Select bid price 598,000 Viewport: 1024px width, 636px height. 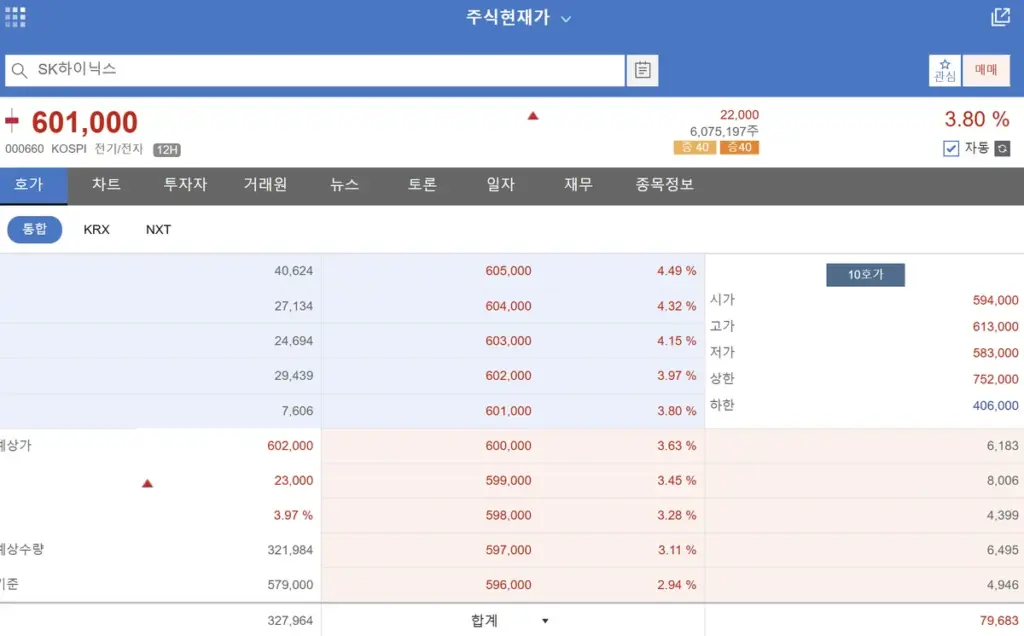pos(508,515)
